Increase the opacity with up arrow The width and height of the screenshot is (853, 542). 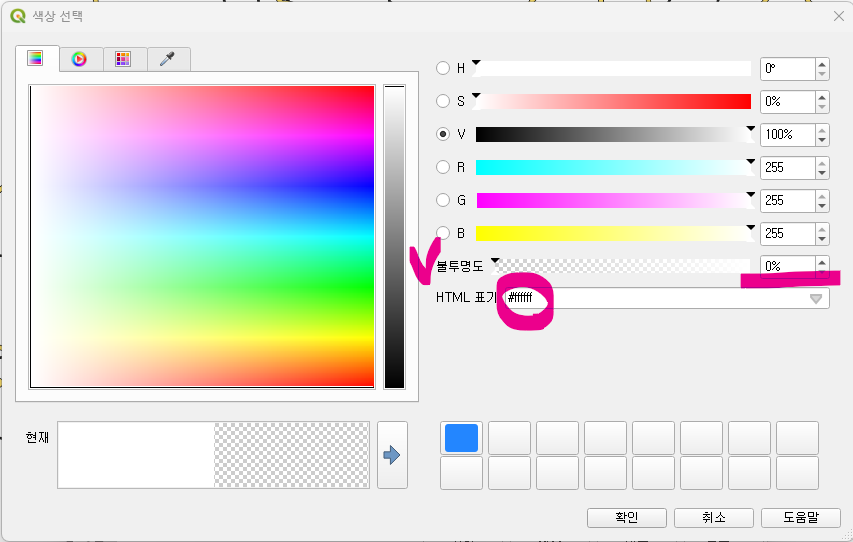click(822, 261)
